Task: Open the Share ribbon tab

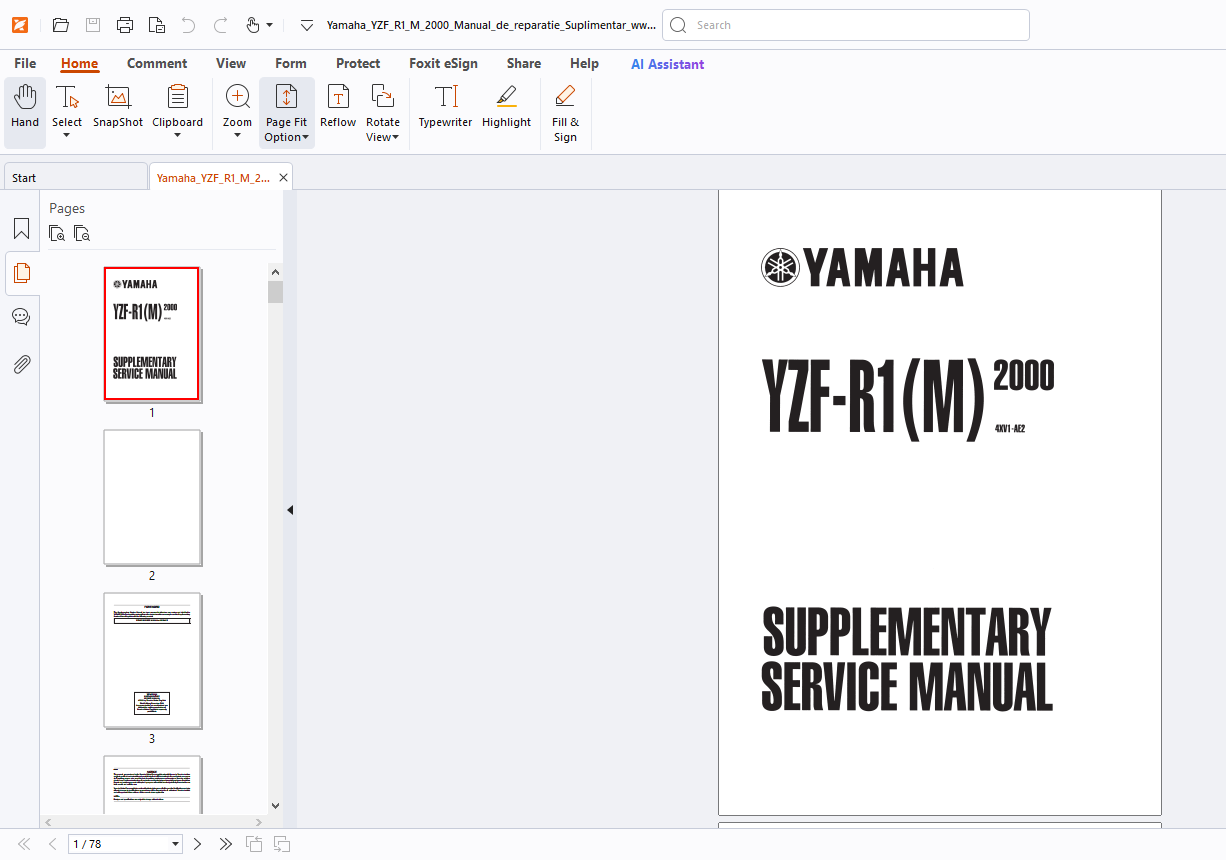Action: [524, 63]
